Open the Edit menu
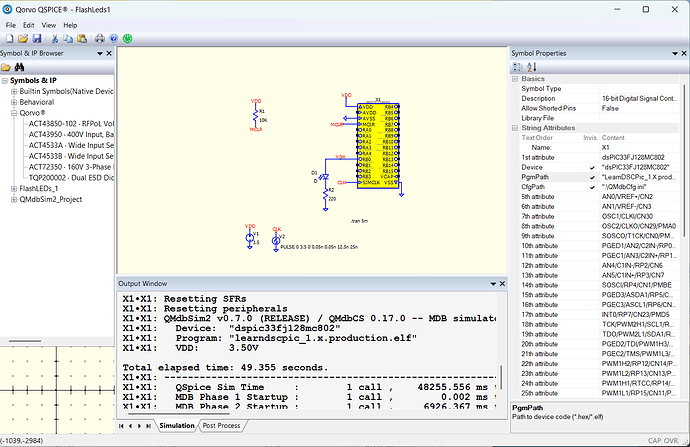The image size is (690, 447). [29, 25]
